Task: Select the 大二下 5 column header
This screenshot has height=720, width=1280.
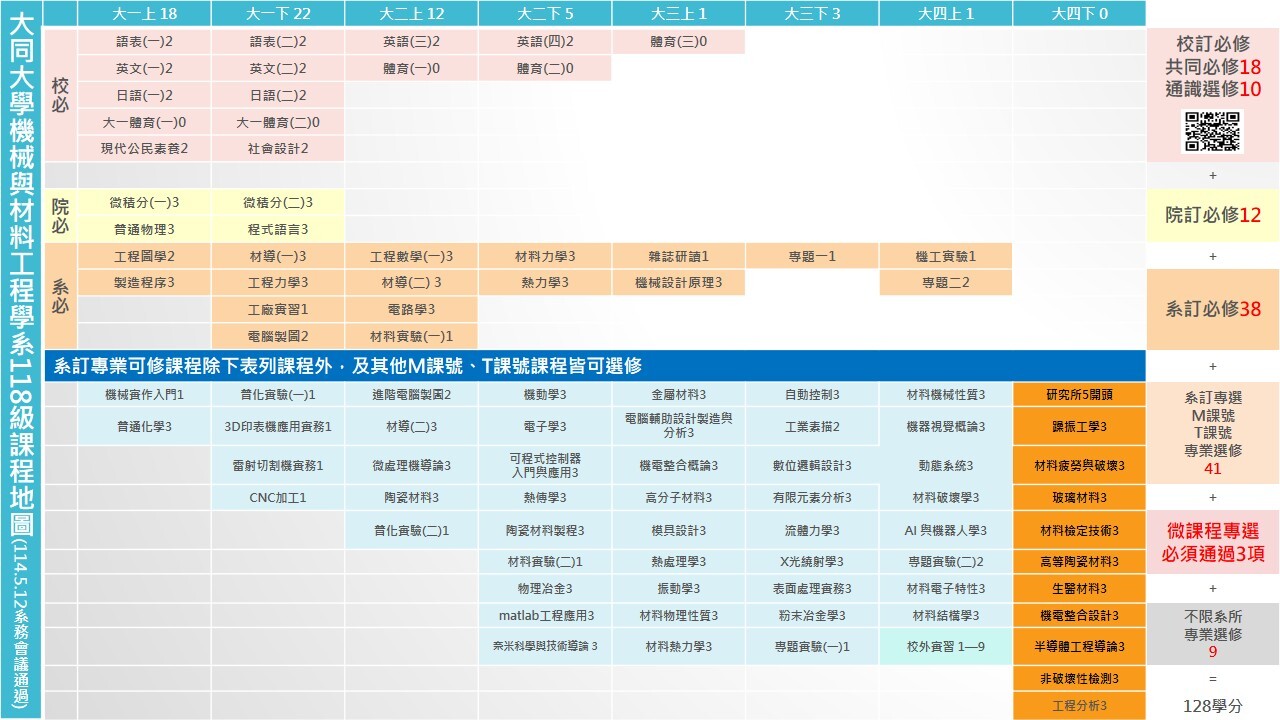Action: 545,13
